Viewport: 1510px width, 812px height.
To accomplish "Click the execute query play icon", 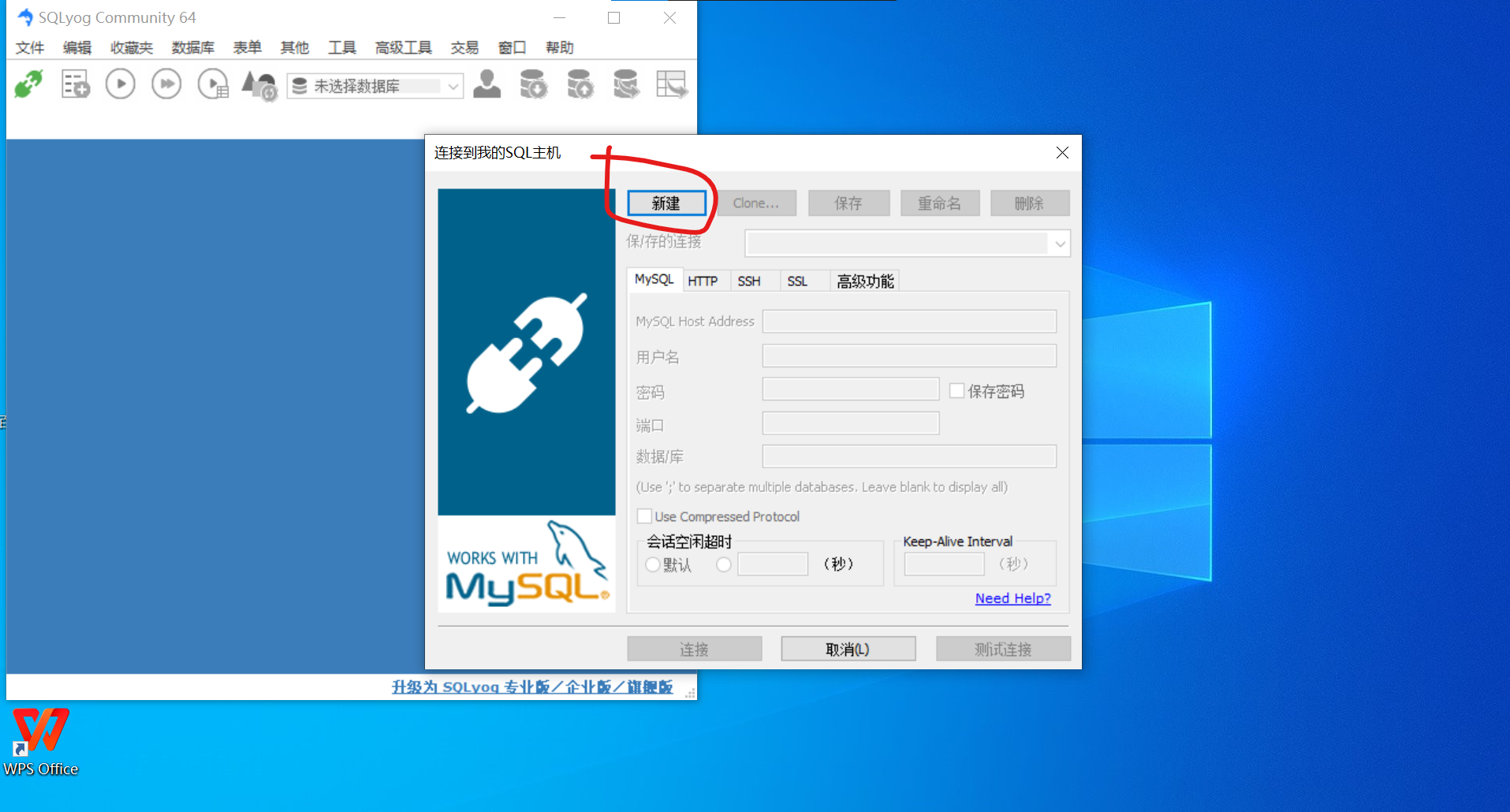I will click(121, 84).
